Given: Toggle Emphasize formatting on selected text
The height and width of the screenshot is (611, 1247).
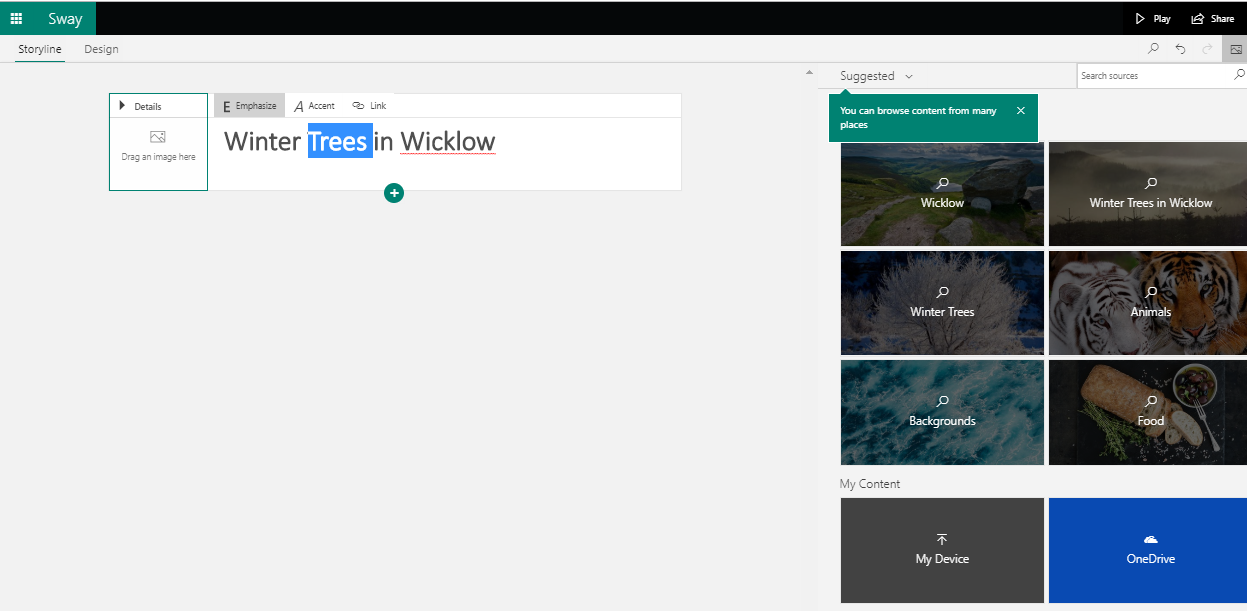Looking at the screenshot, I should point(249,106).
